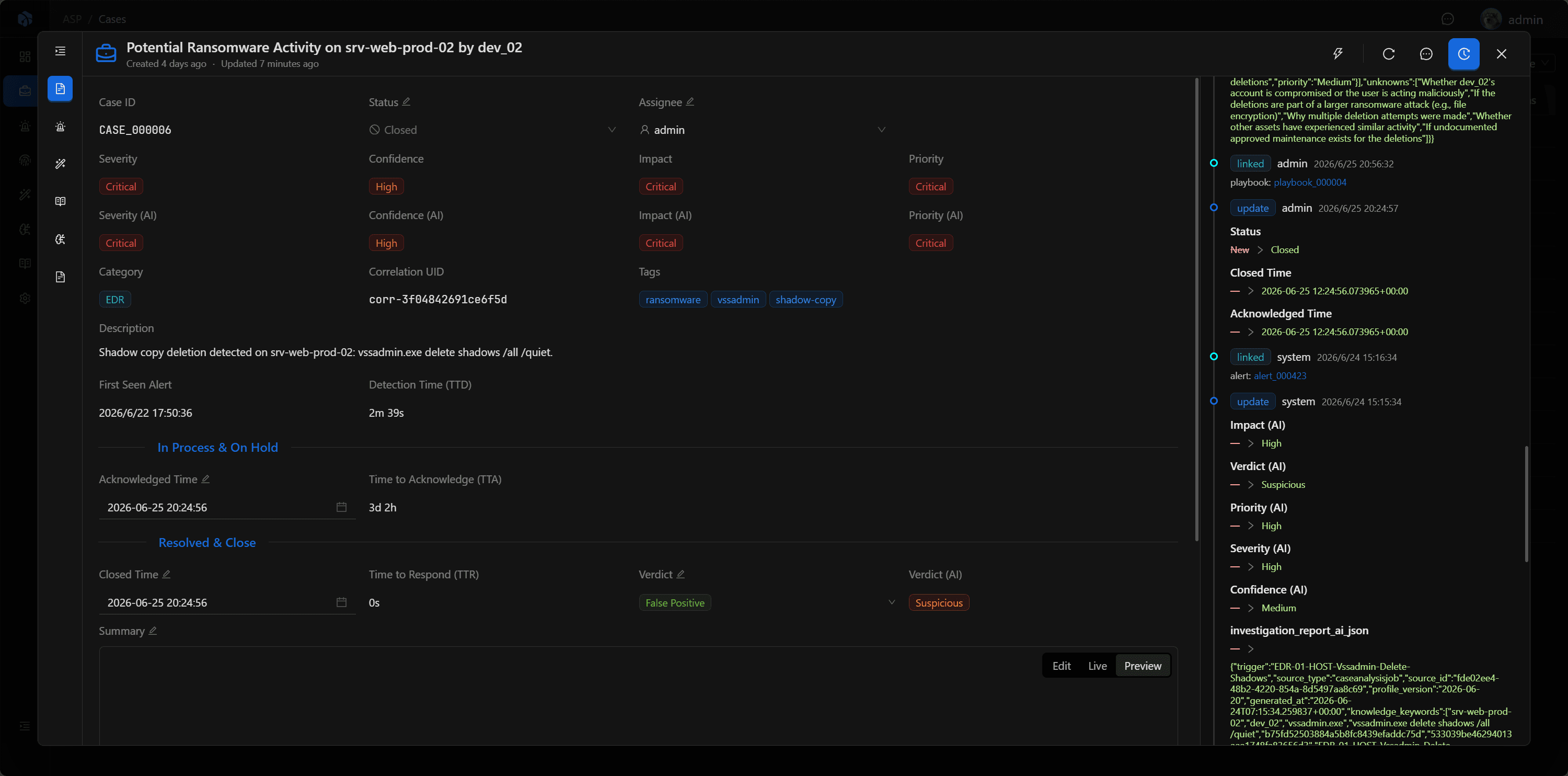The image size is (1568, 776).
Task: Click the EDR category badge
Action: coord(115,300)
